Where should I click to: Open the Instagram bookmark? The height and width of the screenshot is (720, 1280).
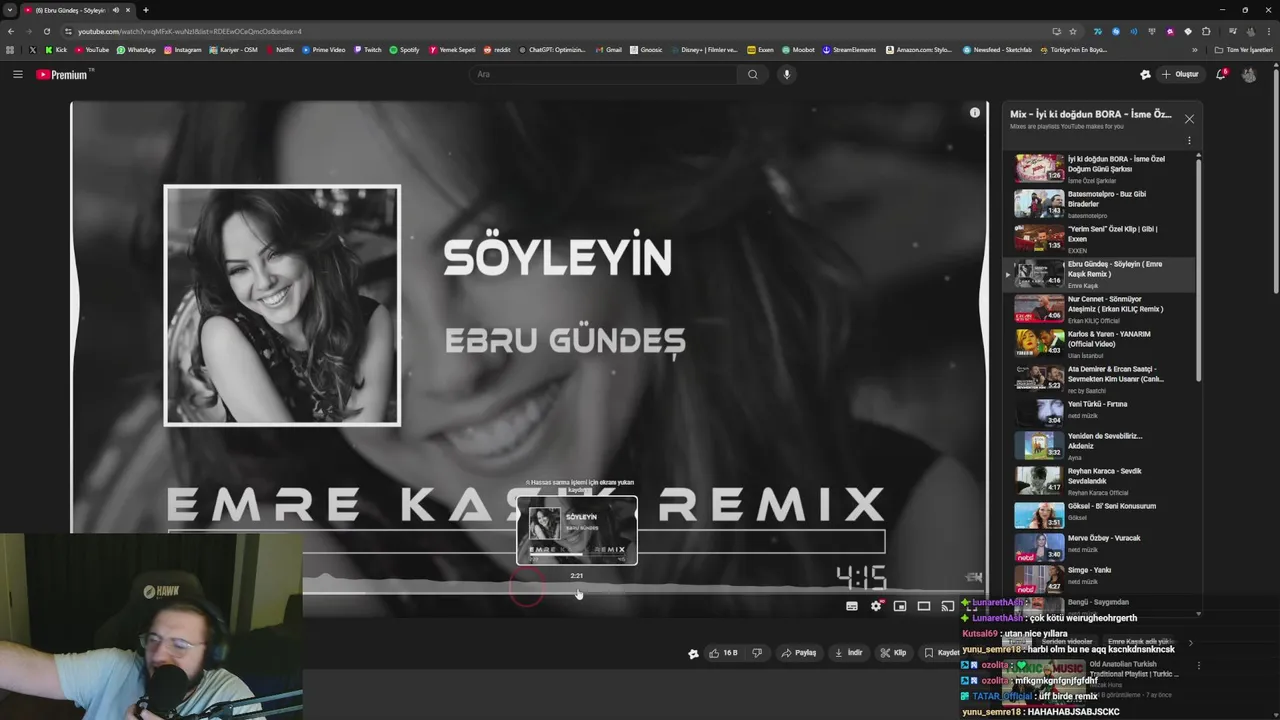tap(182, 50)
